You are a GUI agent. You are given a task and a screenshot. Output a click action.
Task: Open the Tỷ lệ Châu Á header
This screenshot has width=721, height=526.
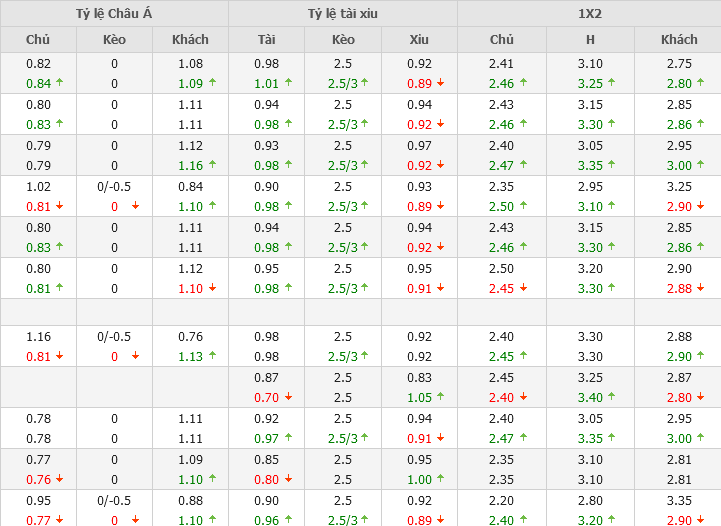pos(114,14)
